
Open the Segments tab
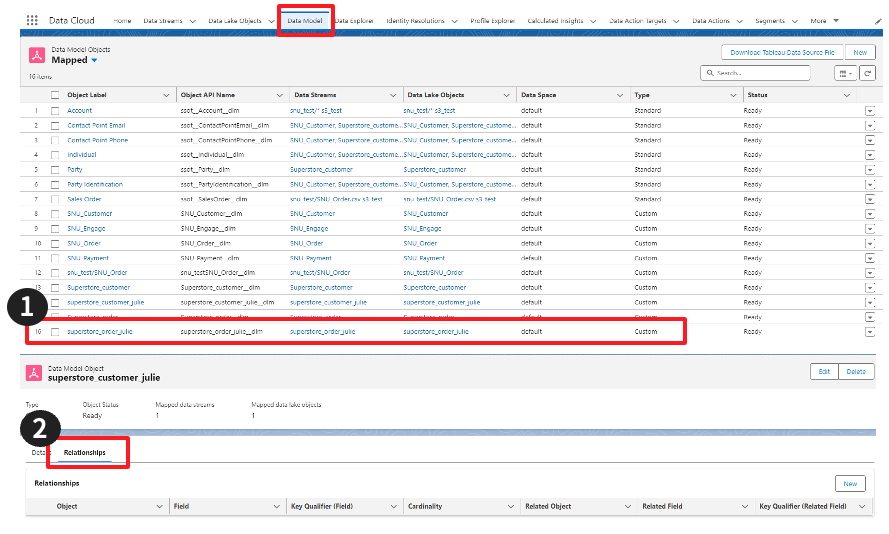(x=770, y=21)
